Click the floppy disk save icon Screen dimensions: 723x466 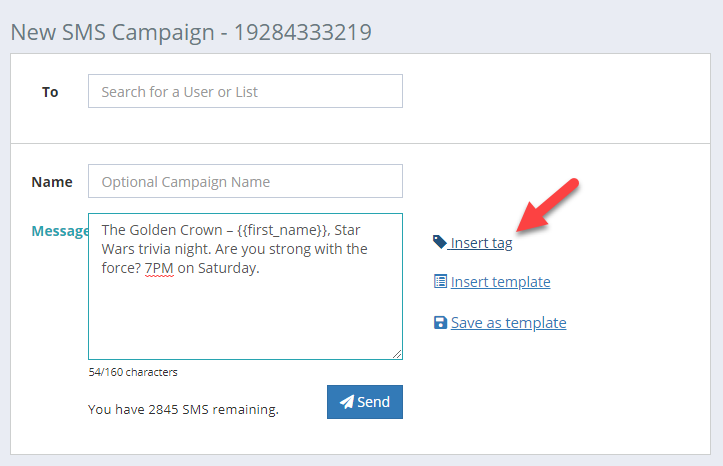[440, 322]
